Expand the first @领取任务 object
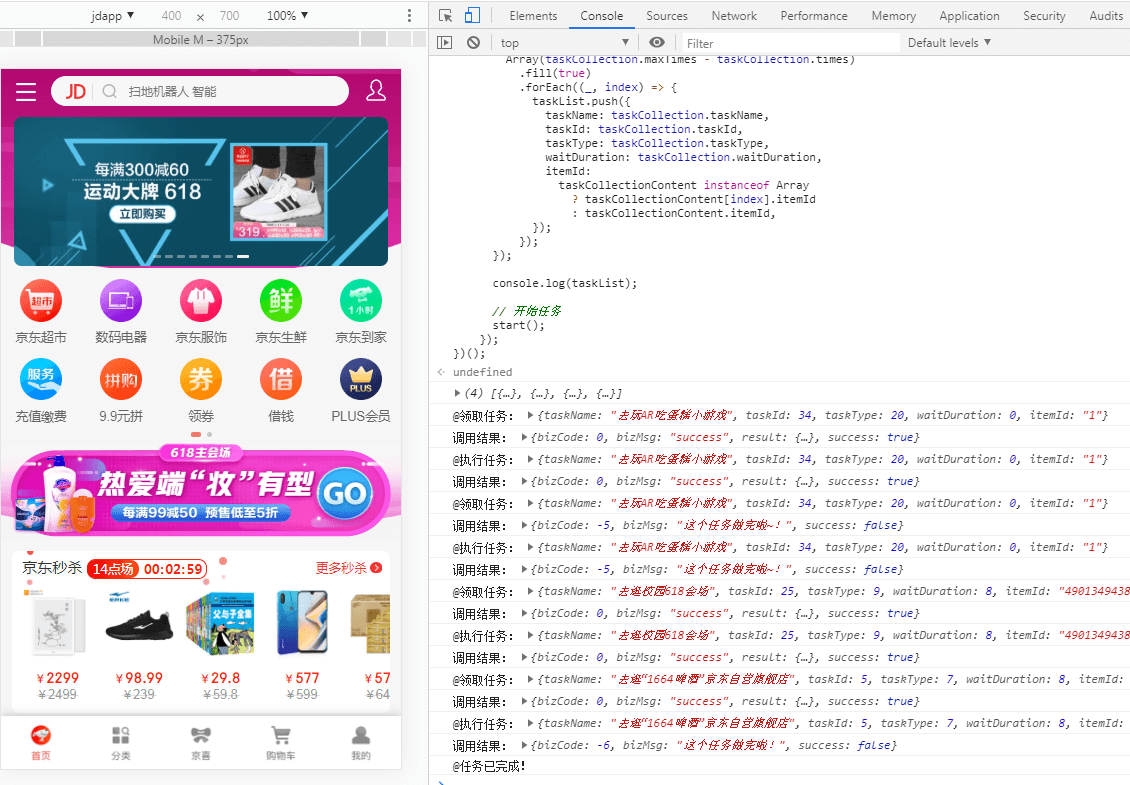 (x=530, y=415)
